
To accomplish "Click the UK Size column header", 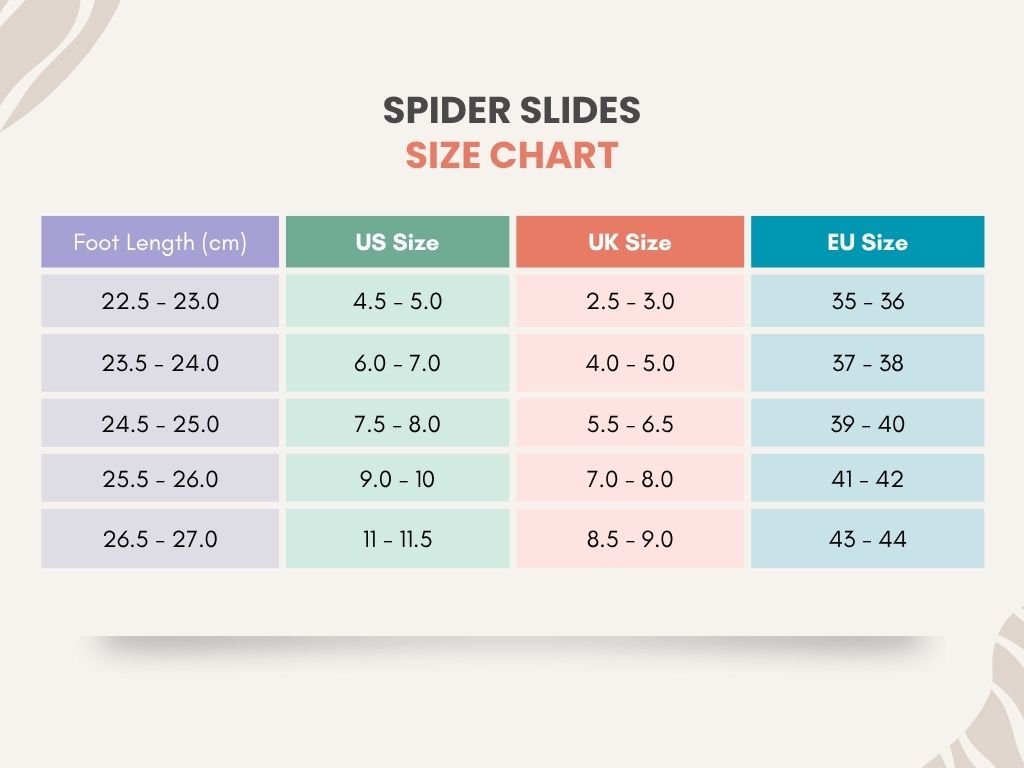I will pyautogui.click(x=630, y=242).
